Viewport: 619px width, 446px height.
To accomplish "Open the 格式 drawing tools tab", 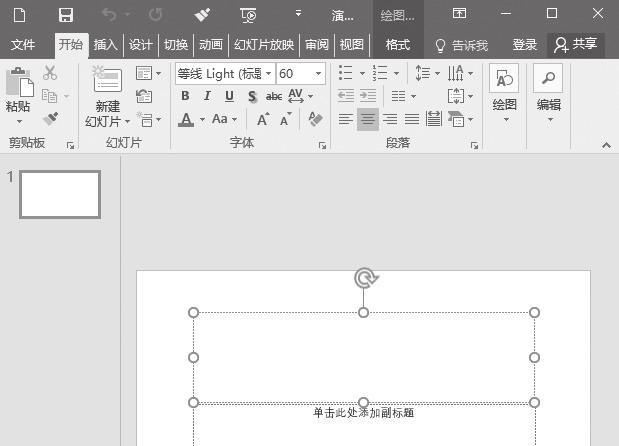I will click(x=398, y=45).
